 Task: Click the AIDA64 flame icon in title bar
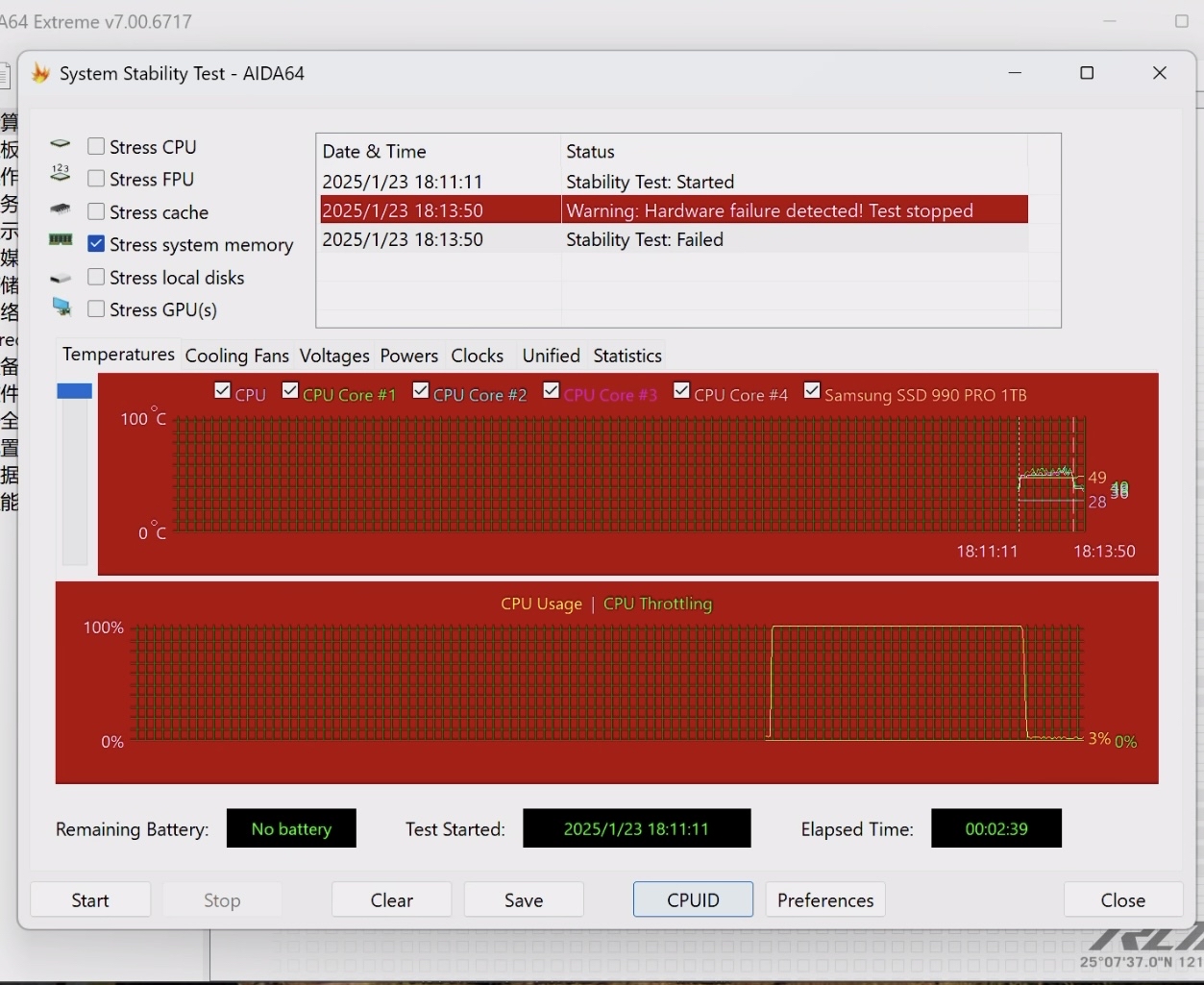[40, 73]
